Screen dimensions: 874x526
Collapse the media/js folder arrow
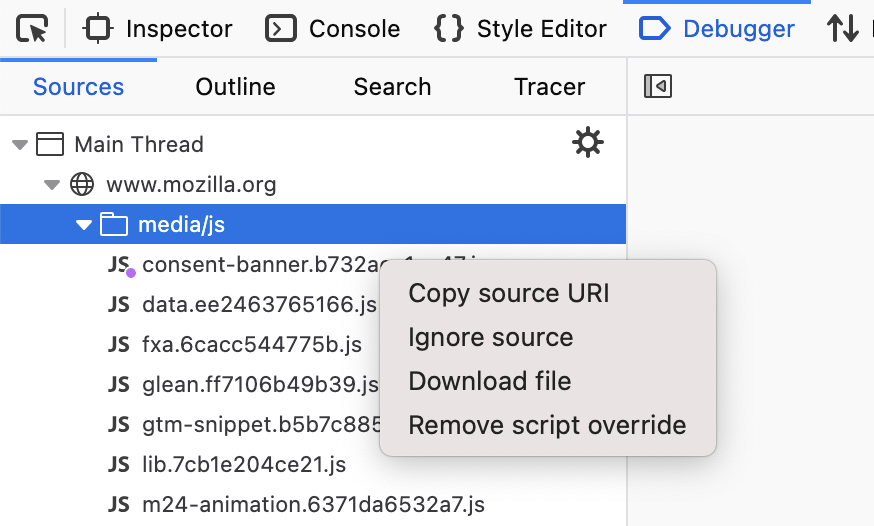pyautogui.click(x=84, y=225)
